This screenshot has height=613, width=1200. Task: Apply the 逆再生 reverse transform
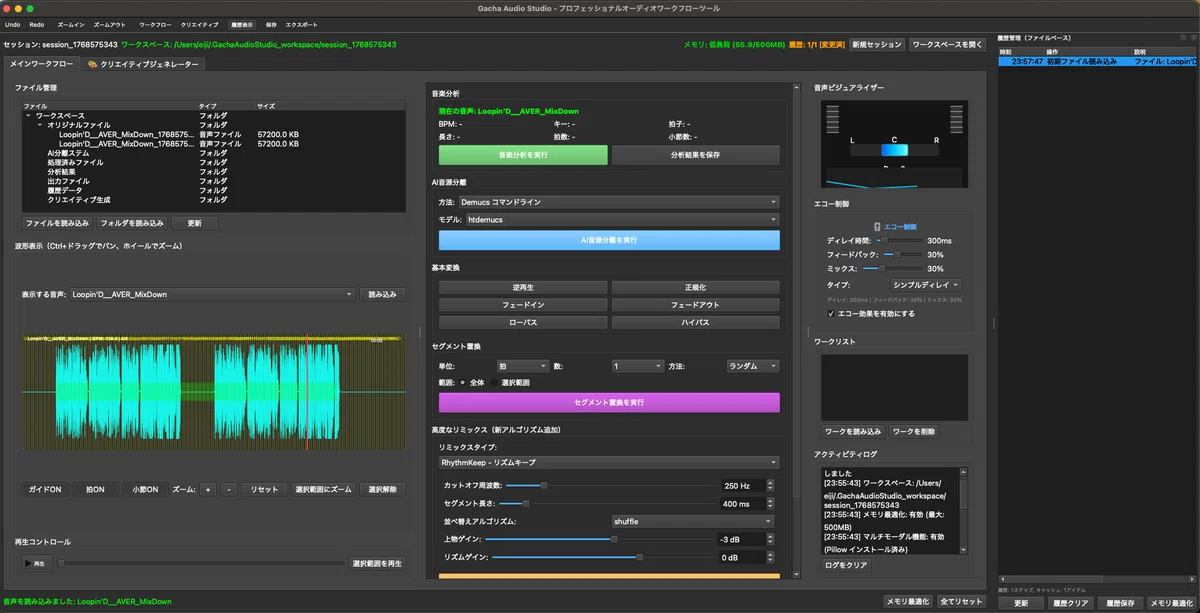[x=523, y=287]
